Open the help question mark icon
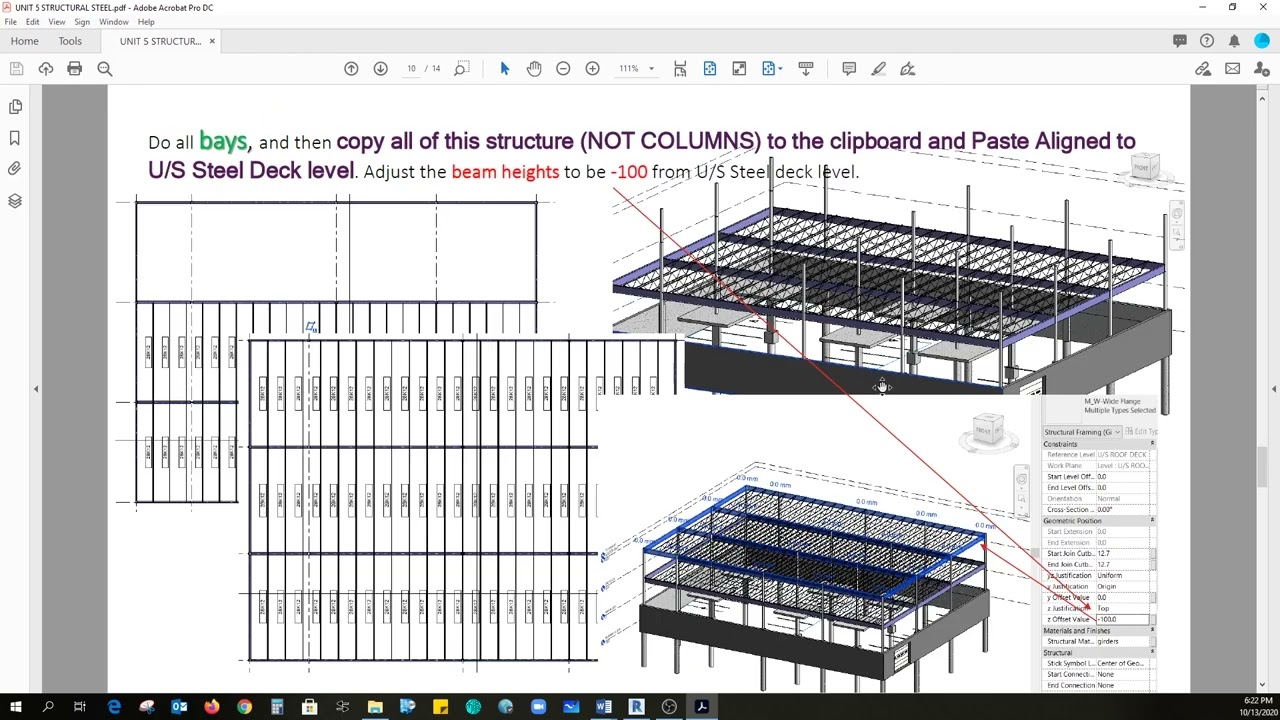Screen dimensions: 1280x720 [x=1207, y=41]
